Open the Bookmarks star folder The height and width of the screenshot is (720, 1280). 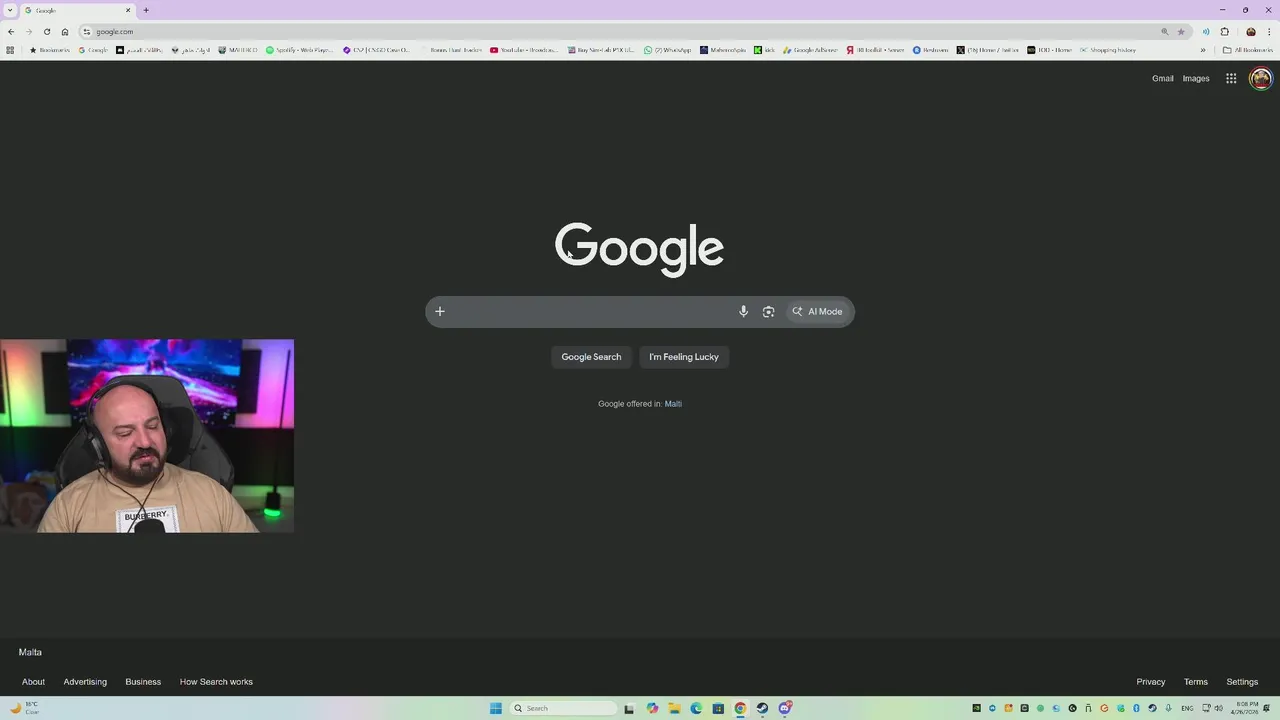[50, 50]
